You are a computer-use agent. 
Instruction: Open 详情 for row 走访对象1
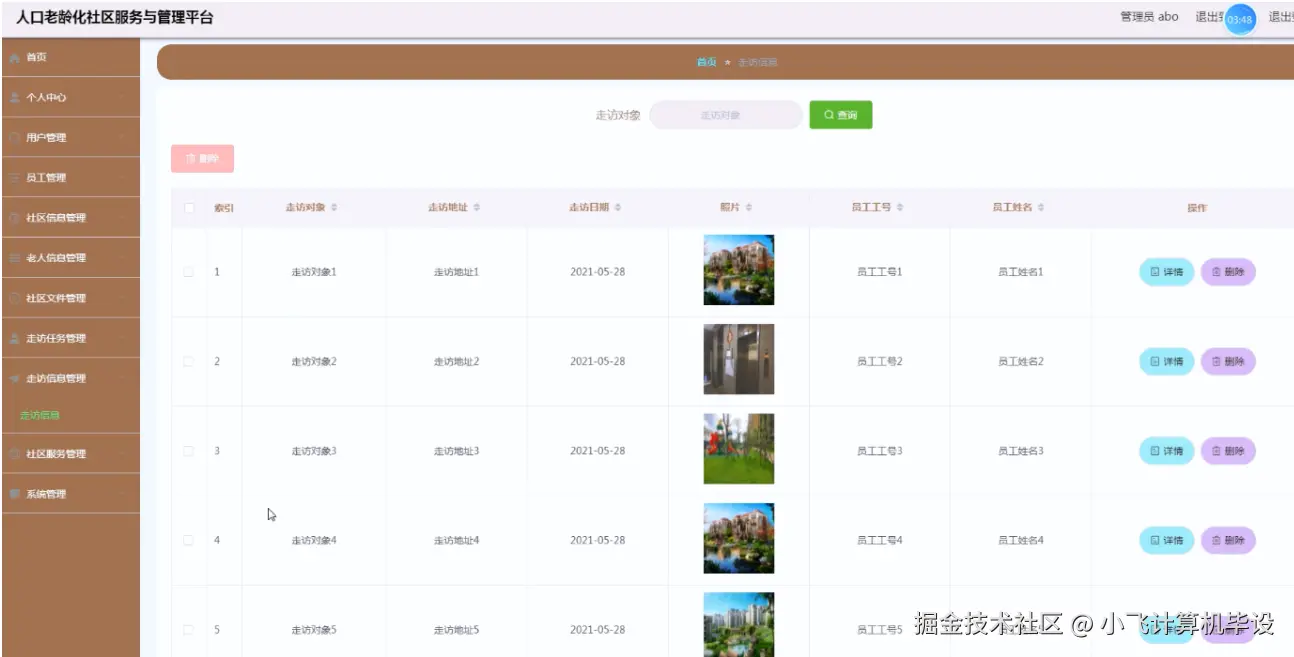click(1167, 272)
